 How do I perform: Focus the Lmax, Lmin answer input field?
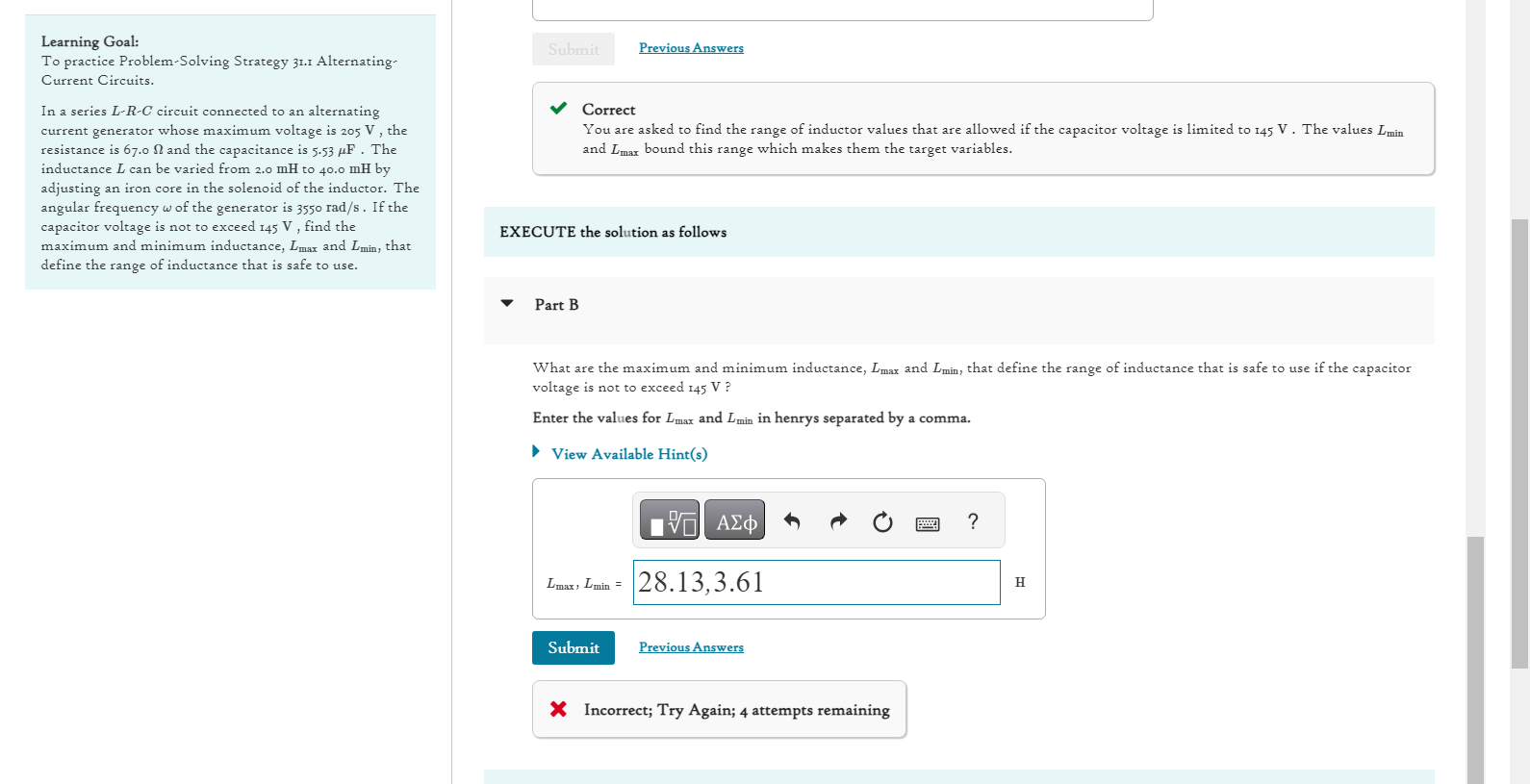(x=817, y=583)
